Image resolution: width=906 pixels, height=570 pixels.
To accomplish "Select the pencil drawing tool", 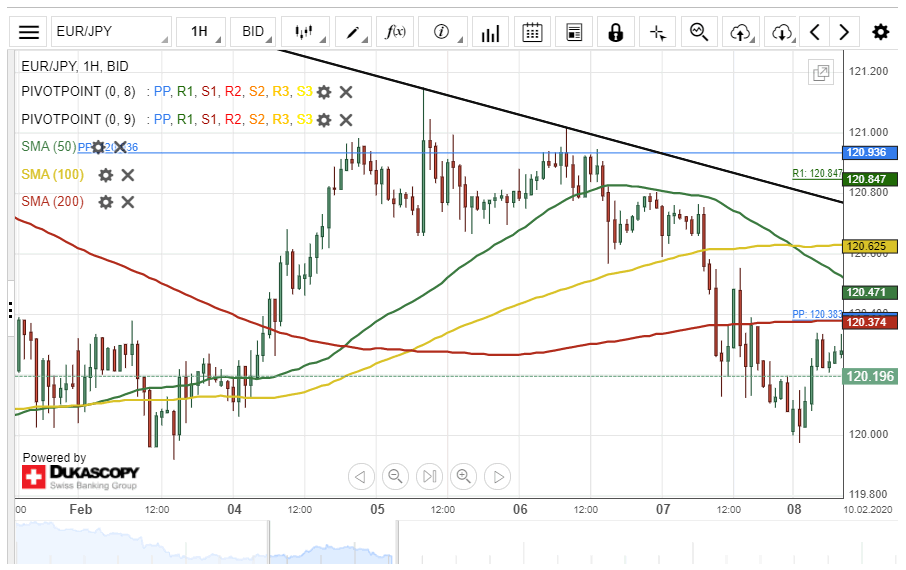I will tap(354, 32).
